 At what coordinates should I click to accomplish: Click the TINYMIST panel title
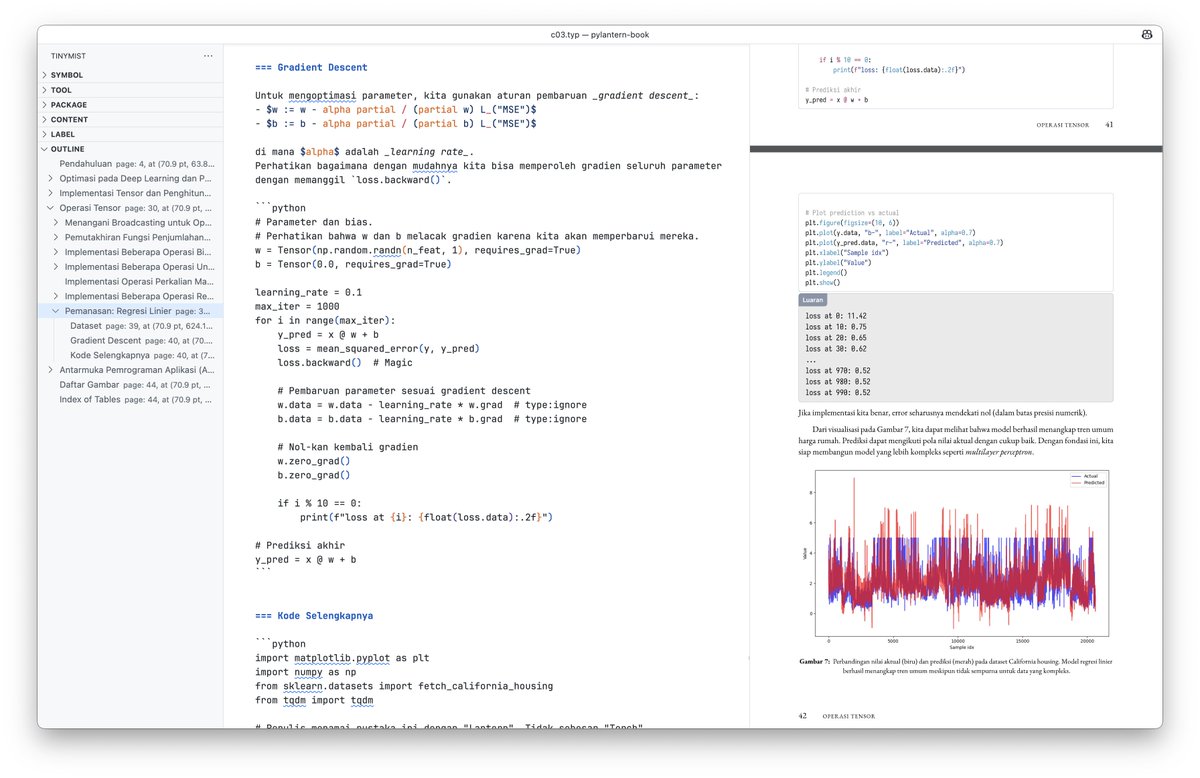[x=69, y=56]
